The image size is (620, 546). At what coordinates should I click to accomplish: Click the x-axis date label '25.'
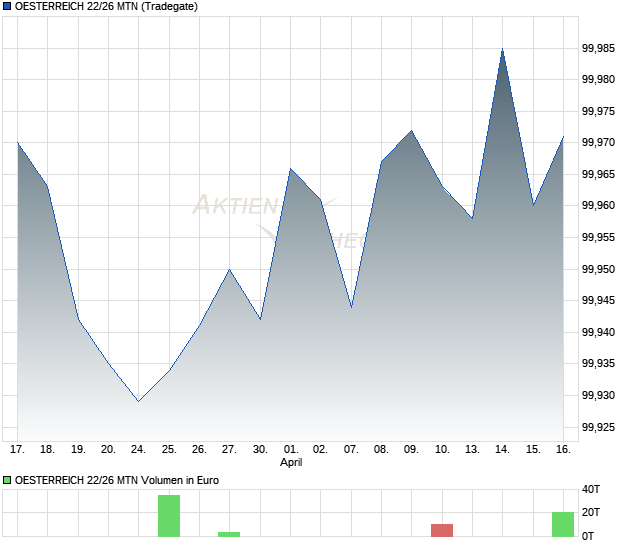[169, 450]
